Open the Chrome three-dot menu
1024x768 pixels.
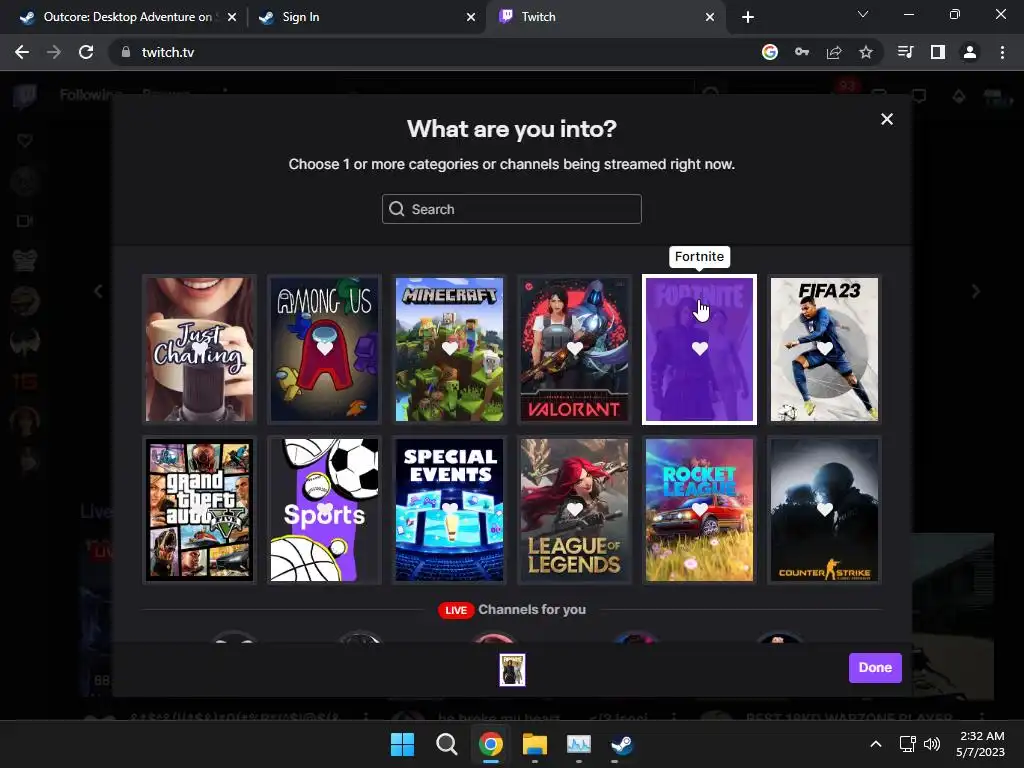(1002, 52)
